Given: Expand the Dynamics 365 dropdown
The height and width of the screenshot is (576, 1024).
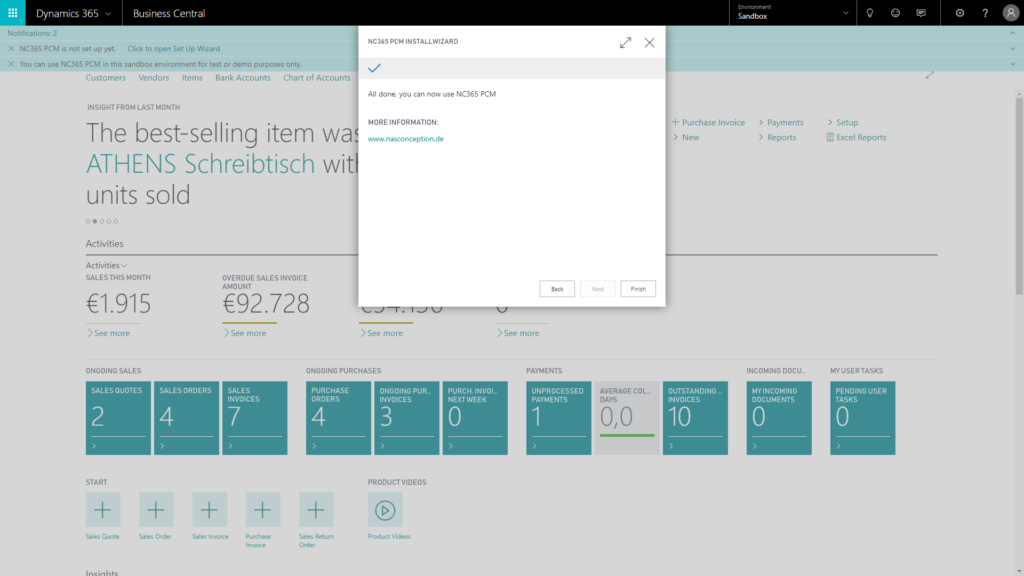Looking at the screenshot, I should (x=108, y=13).
